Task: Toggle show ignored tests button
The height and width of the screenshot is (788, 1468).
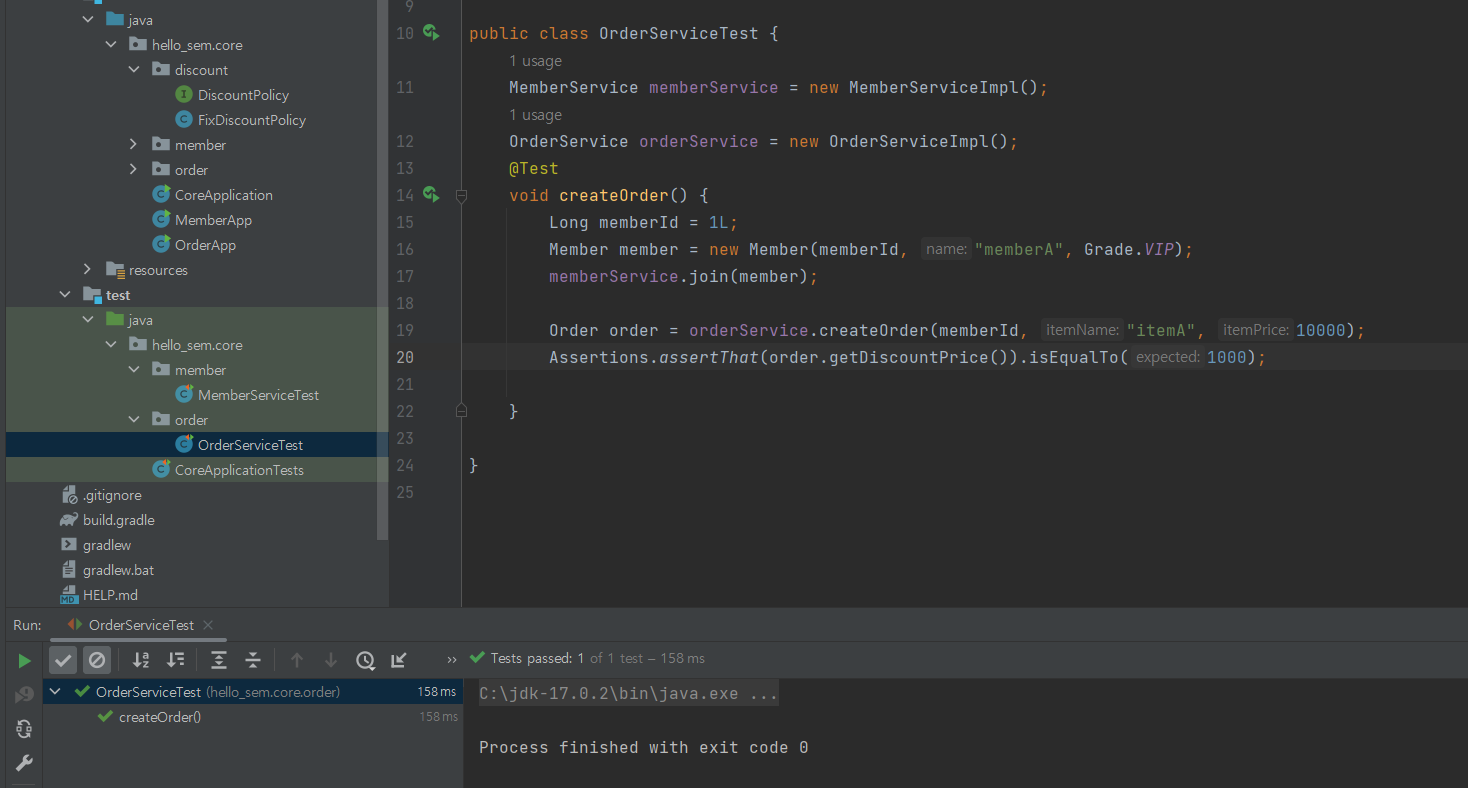Action: click(96, 660)
